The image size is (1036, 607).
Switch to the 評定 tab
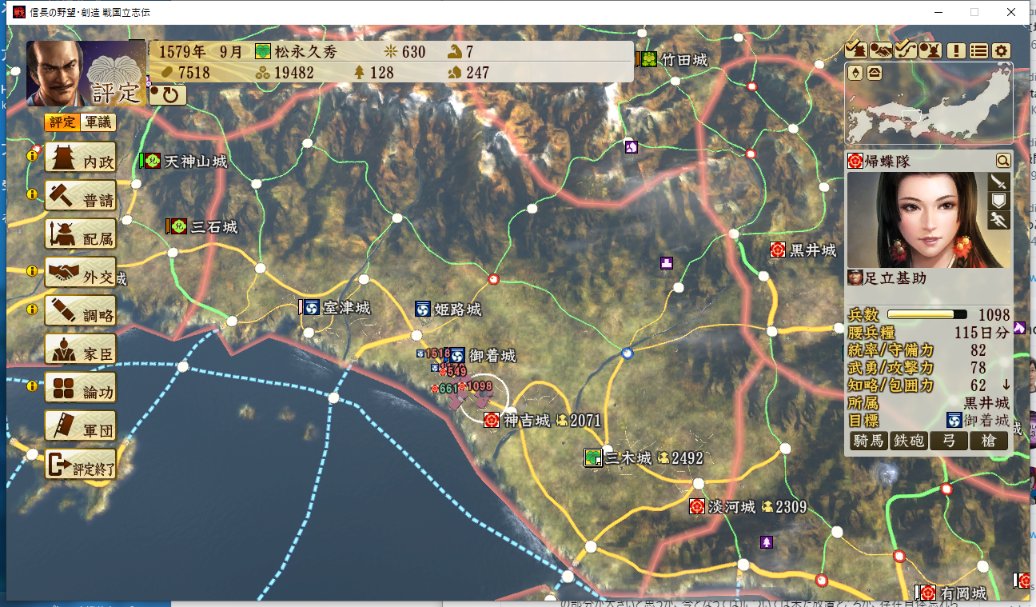tap(62, 122)
